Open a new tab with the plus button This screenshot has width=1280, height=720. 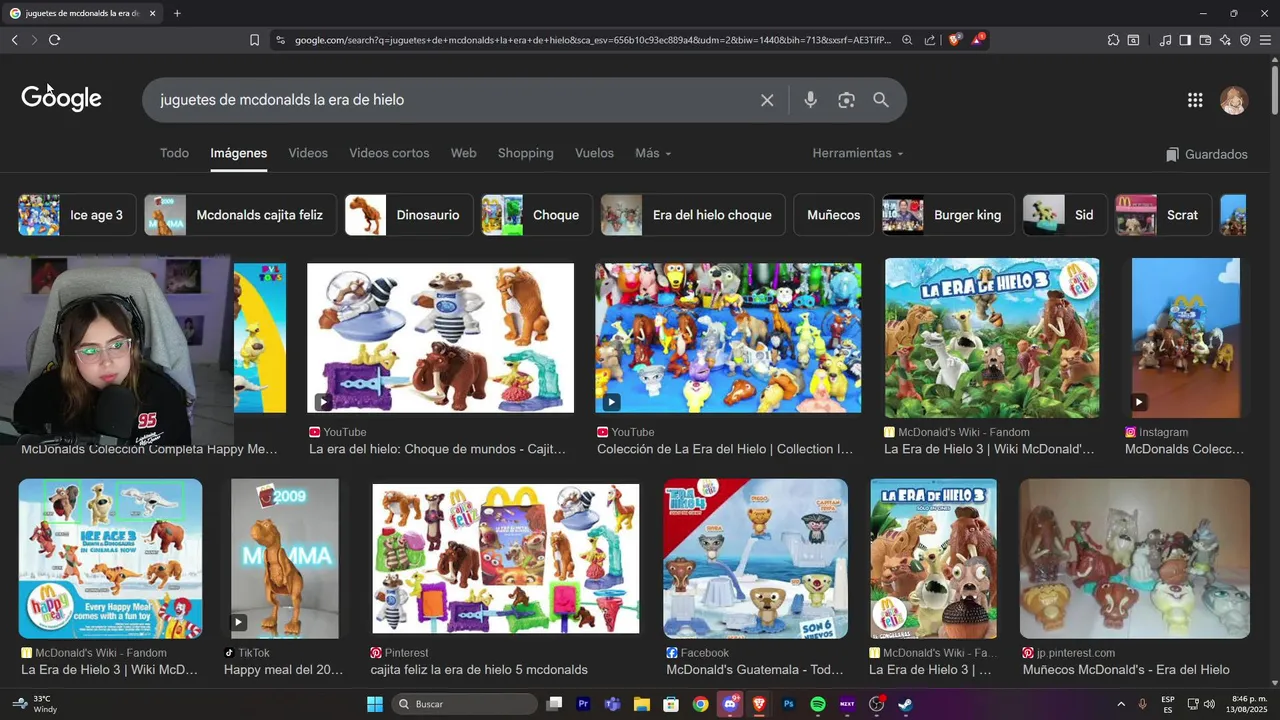[x=177, y=13]
